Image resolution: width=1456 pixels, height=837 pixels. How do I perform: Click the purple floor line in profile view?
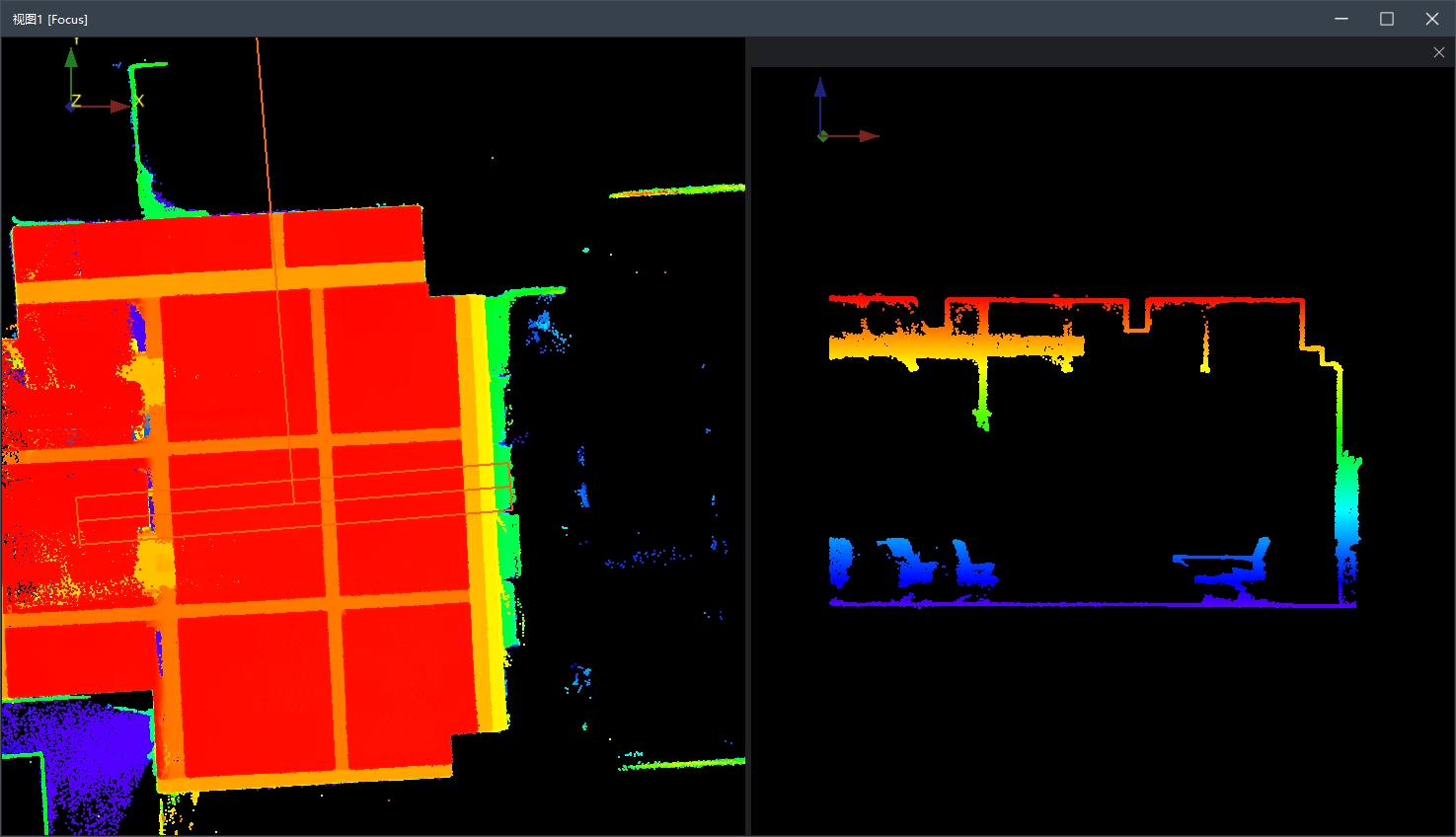1086,603
